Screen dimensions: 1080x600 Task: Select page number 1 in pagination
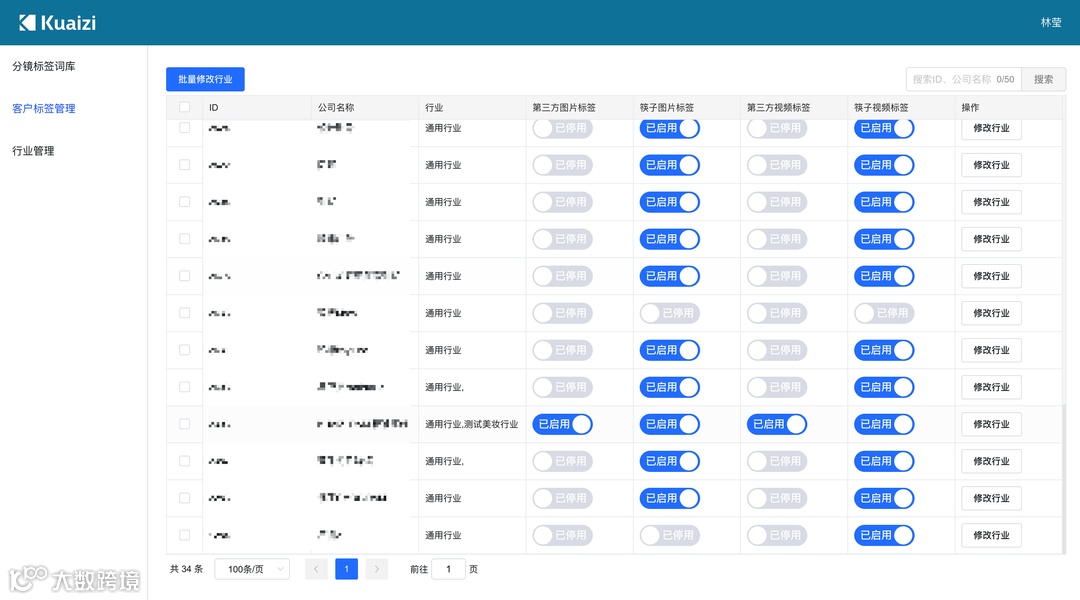[x=346, y=568]
